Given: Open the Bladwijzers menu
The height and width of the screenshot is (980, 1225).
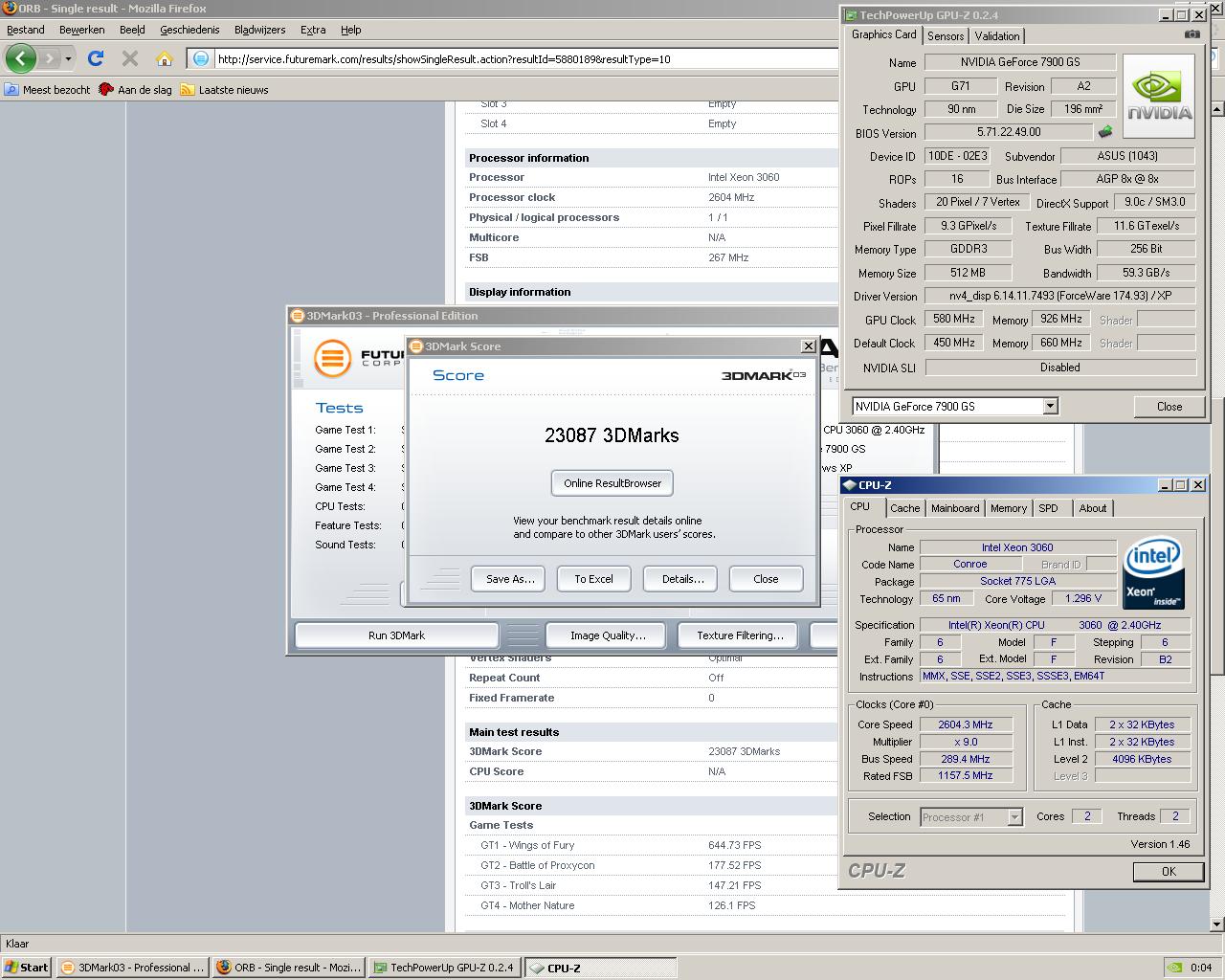Looking at the screenshot, I should 260,30.
